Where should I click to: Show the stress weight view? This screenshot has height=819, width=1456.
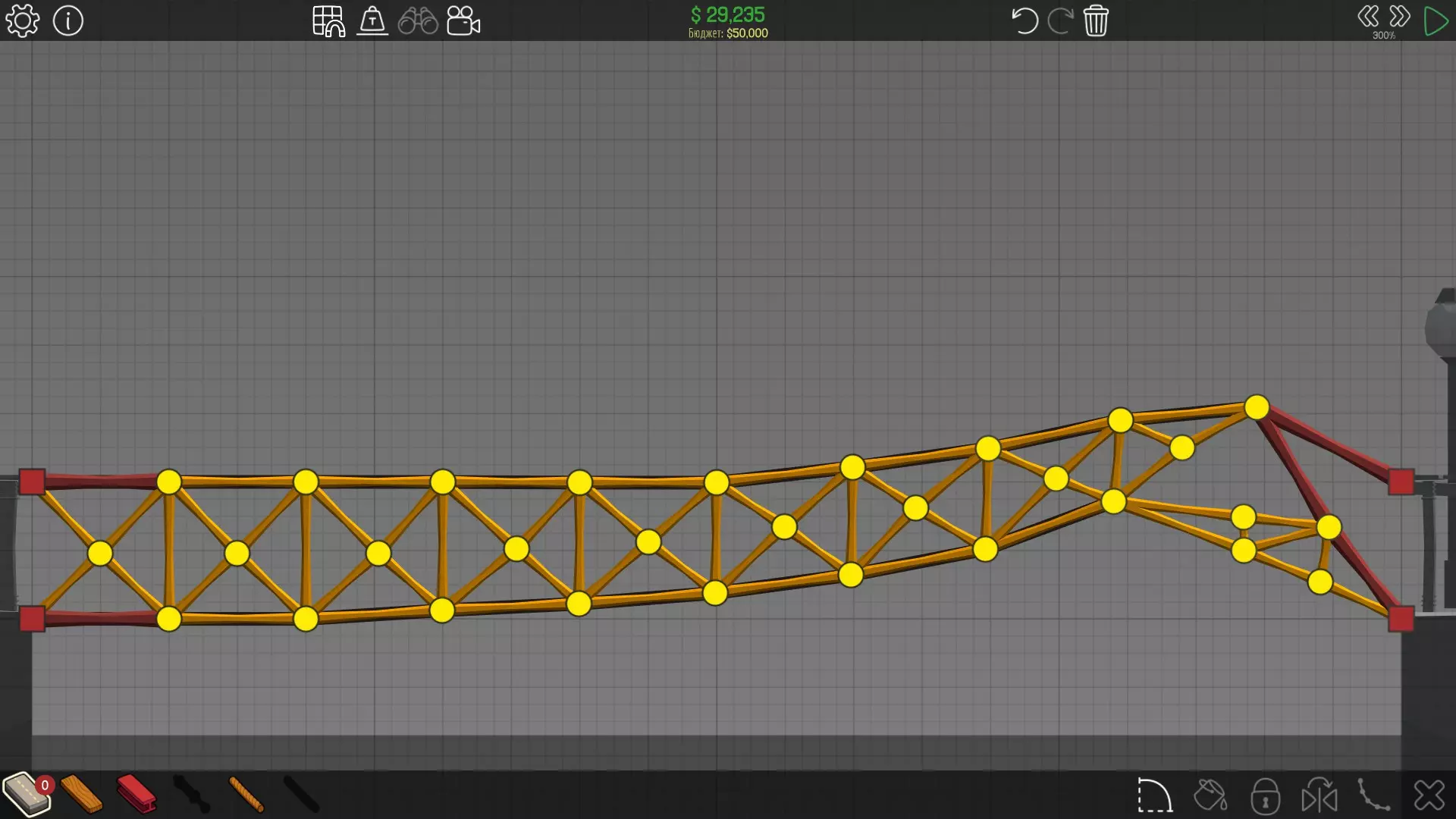click(372, 21)
